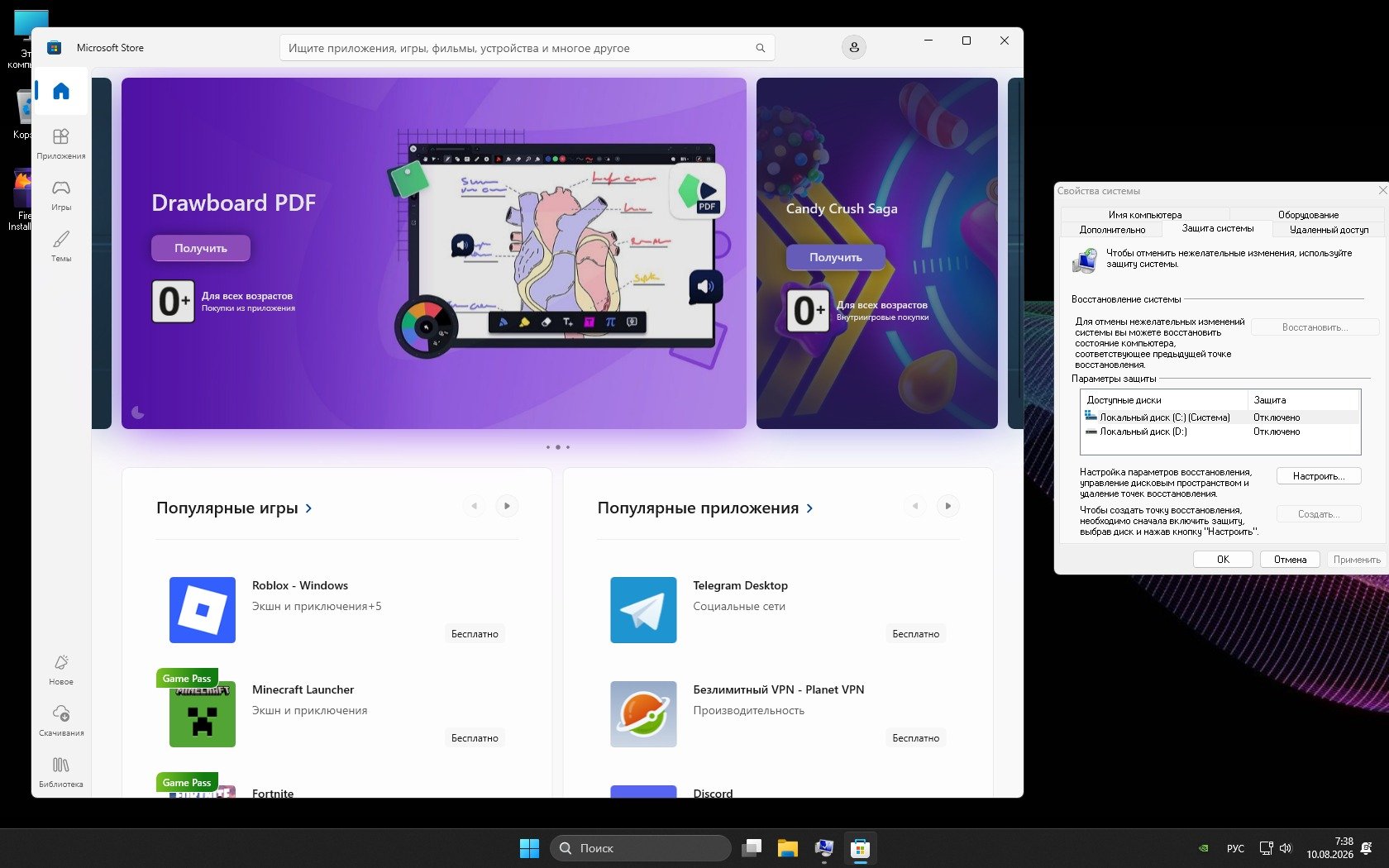The height and width of the screenshot is (868, 1389).
Task: Click the search magnifier icon in Store
Action: 760,48
